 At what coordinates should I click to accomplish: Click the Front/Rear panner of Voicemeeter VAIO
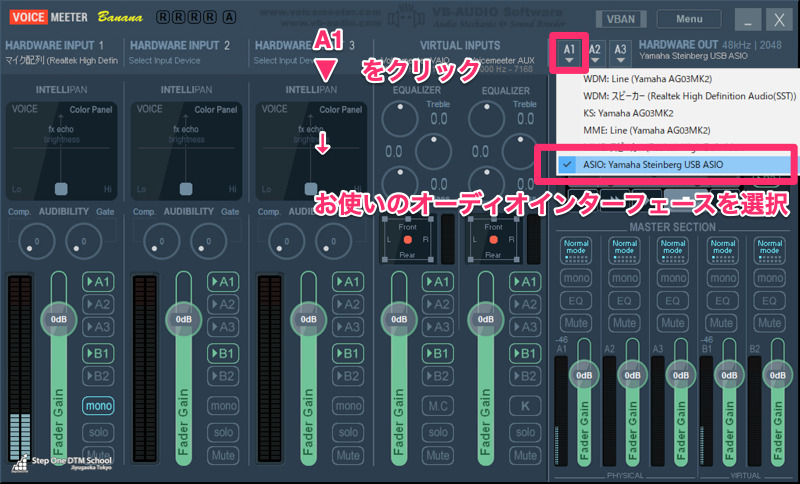407,240
